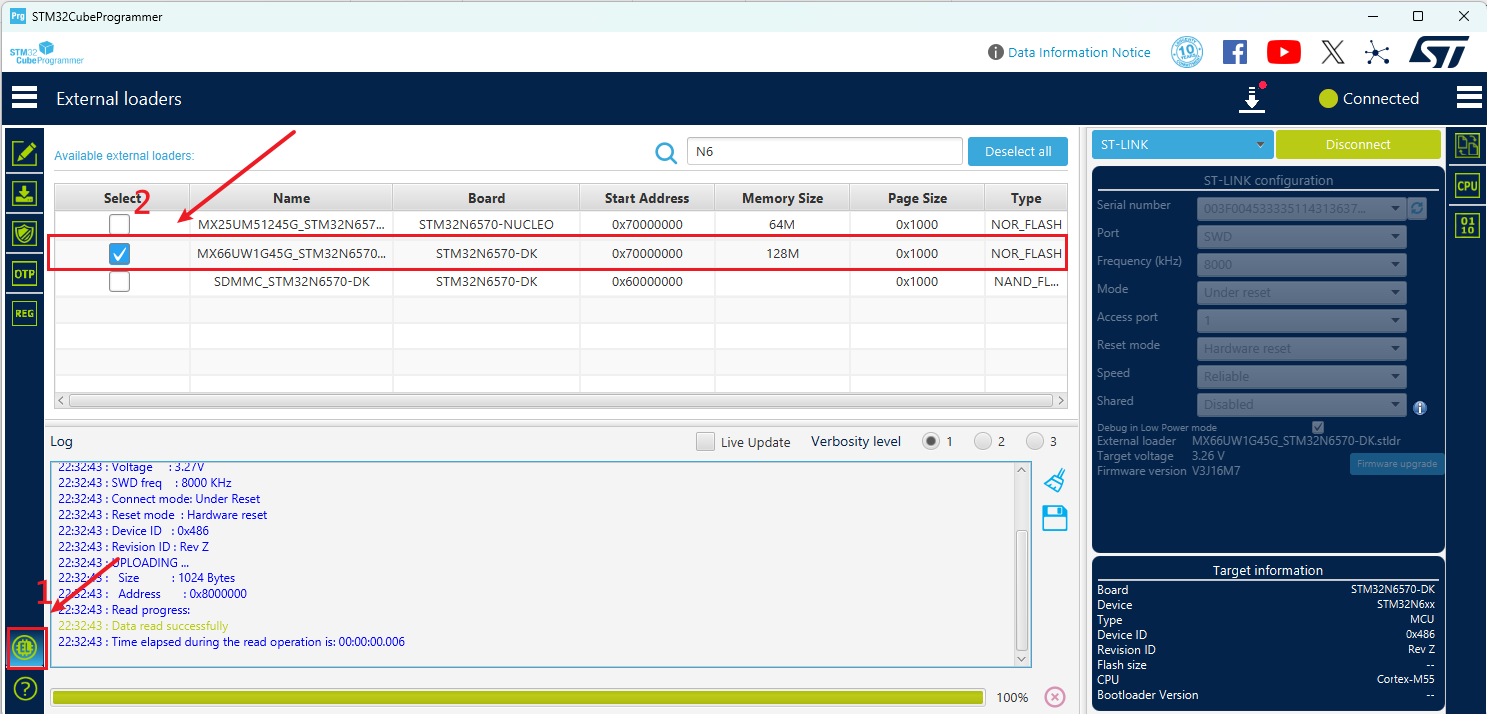Screen dimensions: 1487x714
Task: Open the Shared Disabled dropdown
Action: point(1301,405)
